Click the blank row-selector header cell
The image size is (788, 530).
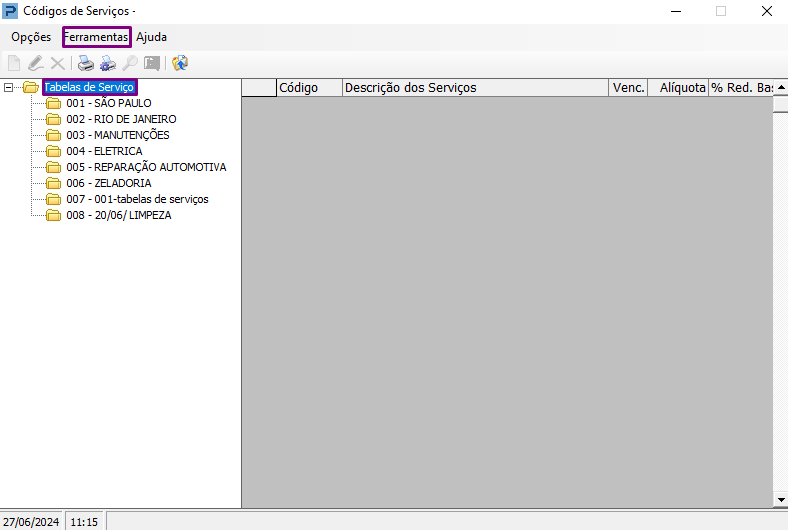tap(259, 88)
